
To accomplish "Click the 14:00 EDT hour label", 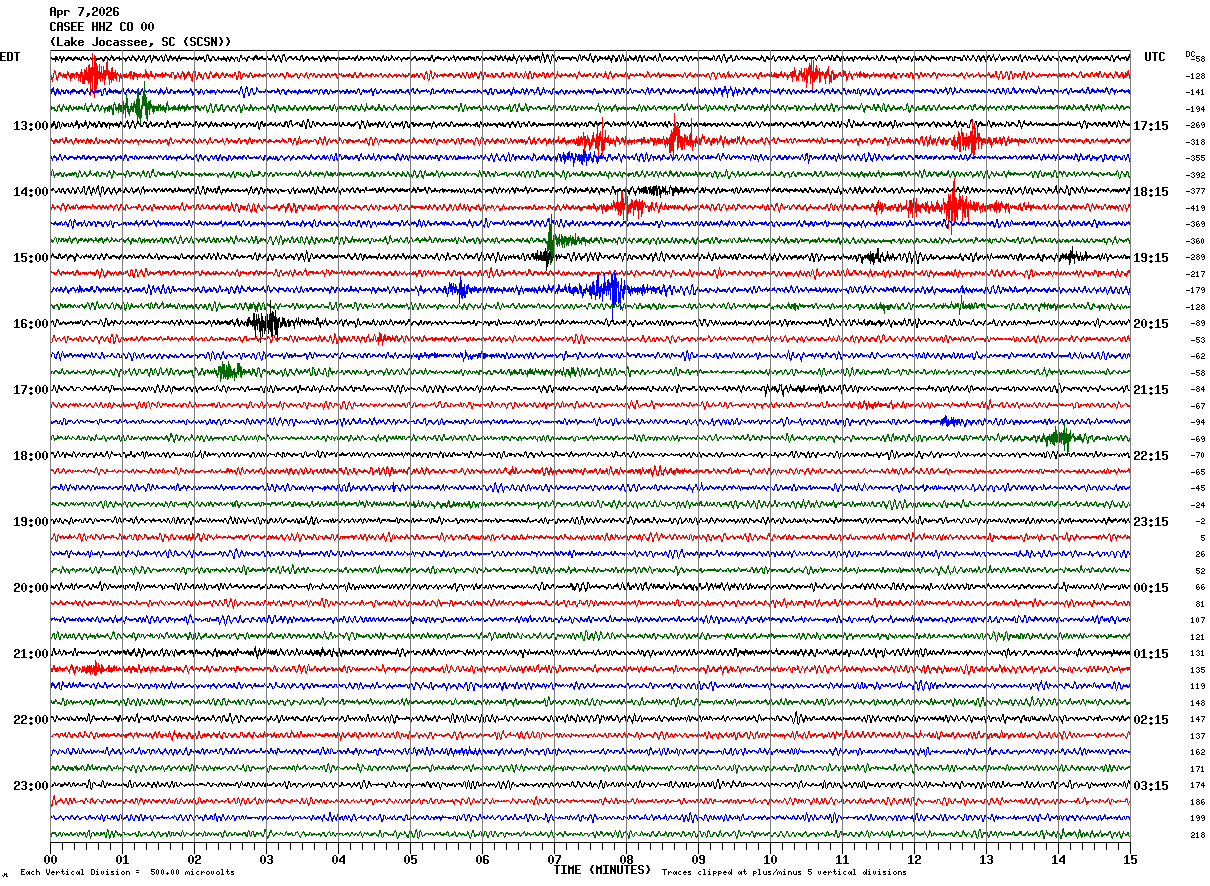I will pos(30,192).
